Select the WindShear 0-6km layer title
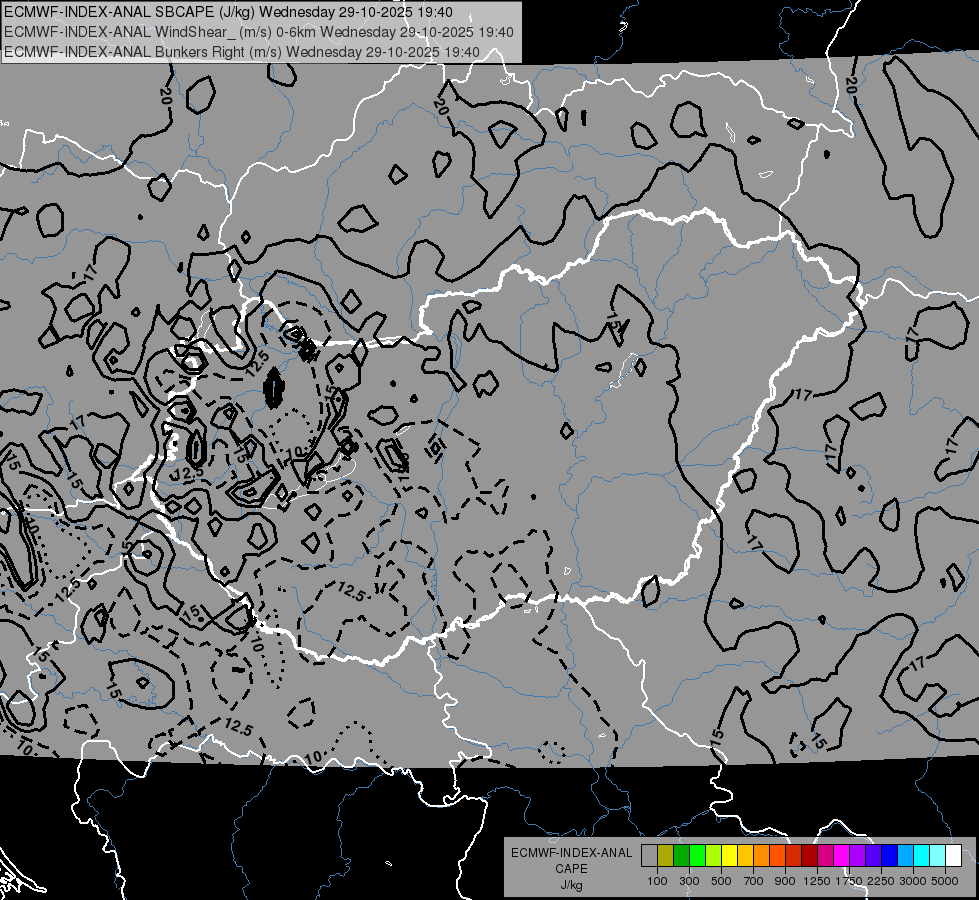Viewport: 979px width, 900px height. coord(258,32)
